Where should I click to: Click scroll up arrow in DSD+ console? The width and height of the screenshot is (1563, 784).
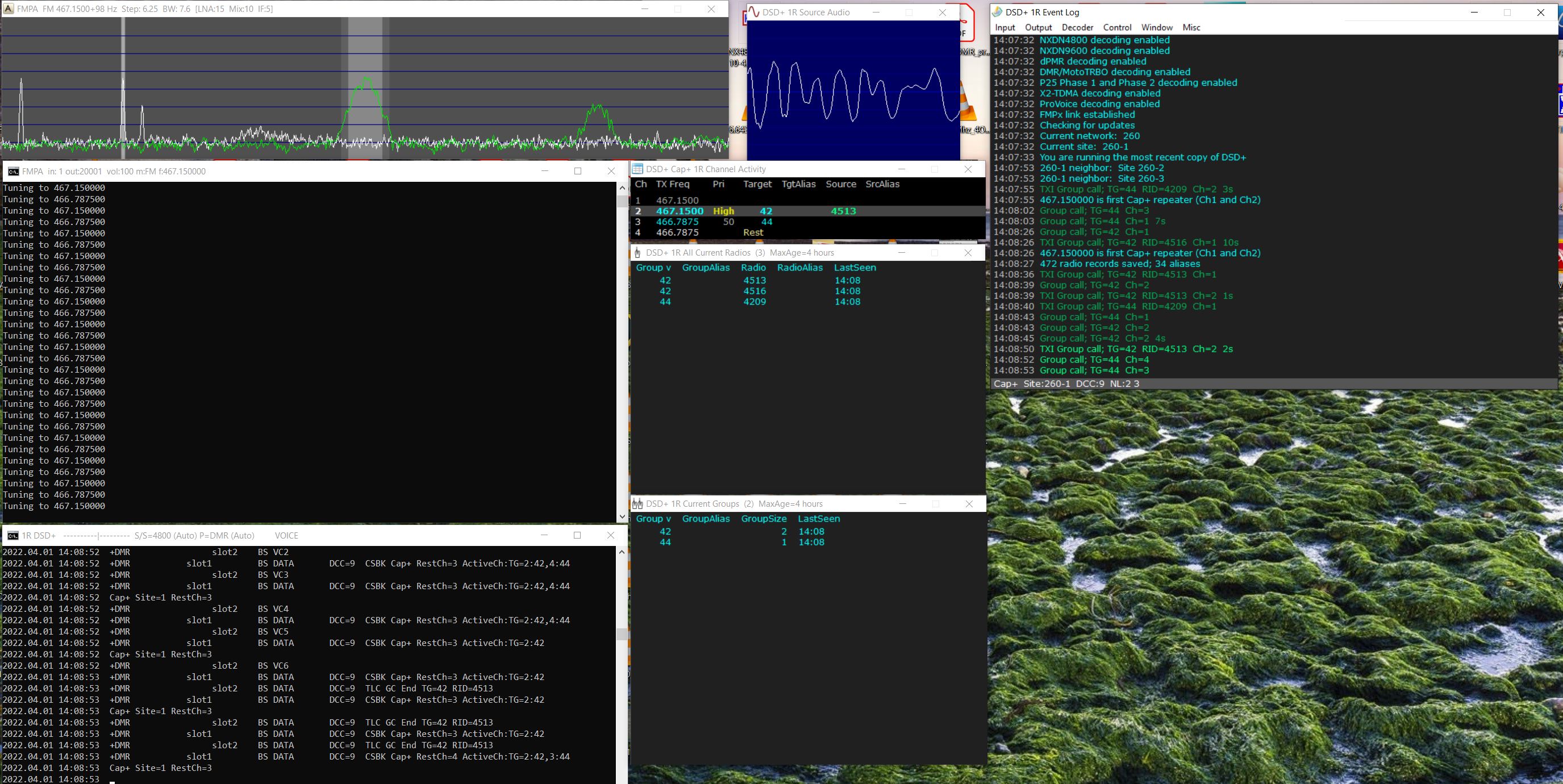[x=622, y=552]
